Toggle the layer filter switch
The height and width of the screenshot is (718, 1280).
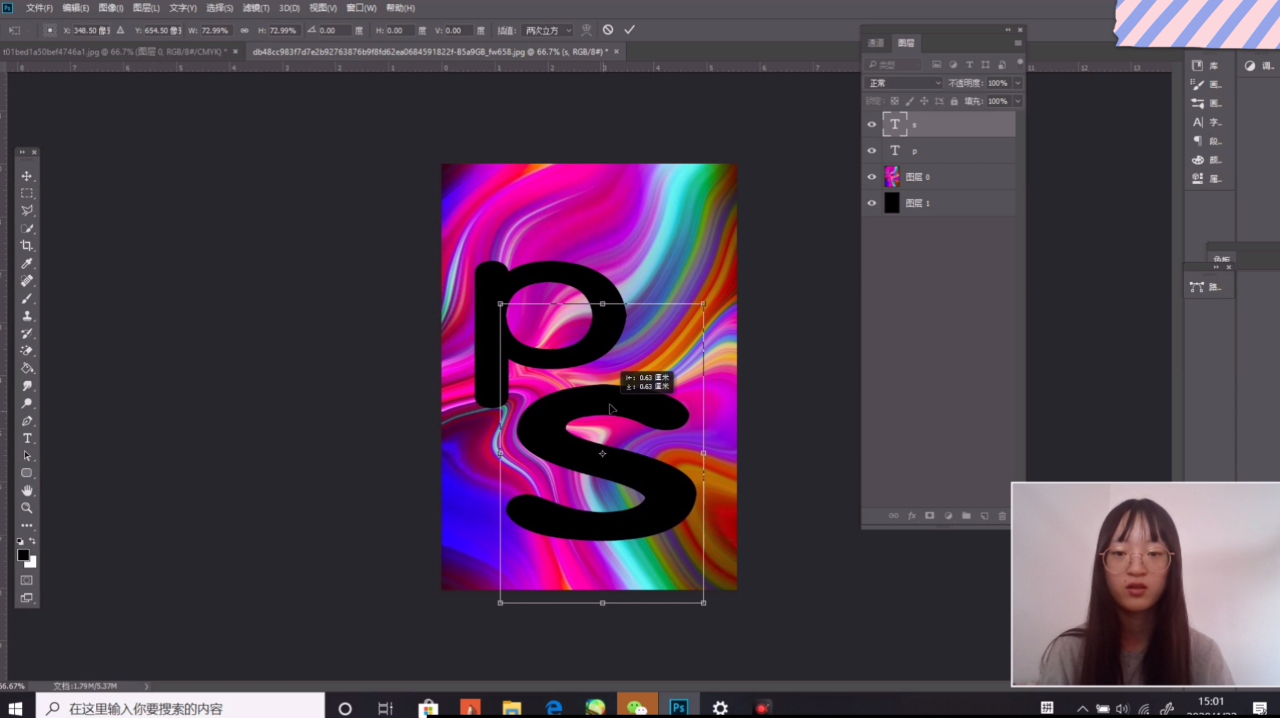click(x=1019, y=65)
